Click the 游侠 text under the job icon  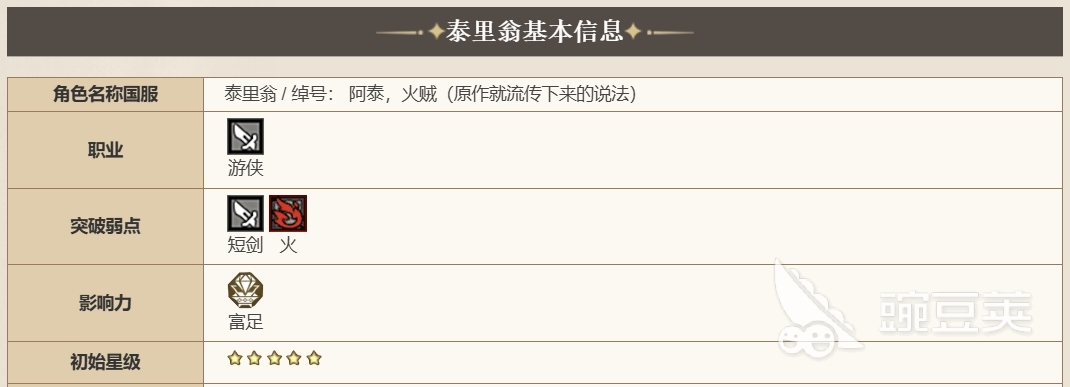click(246, 169)
